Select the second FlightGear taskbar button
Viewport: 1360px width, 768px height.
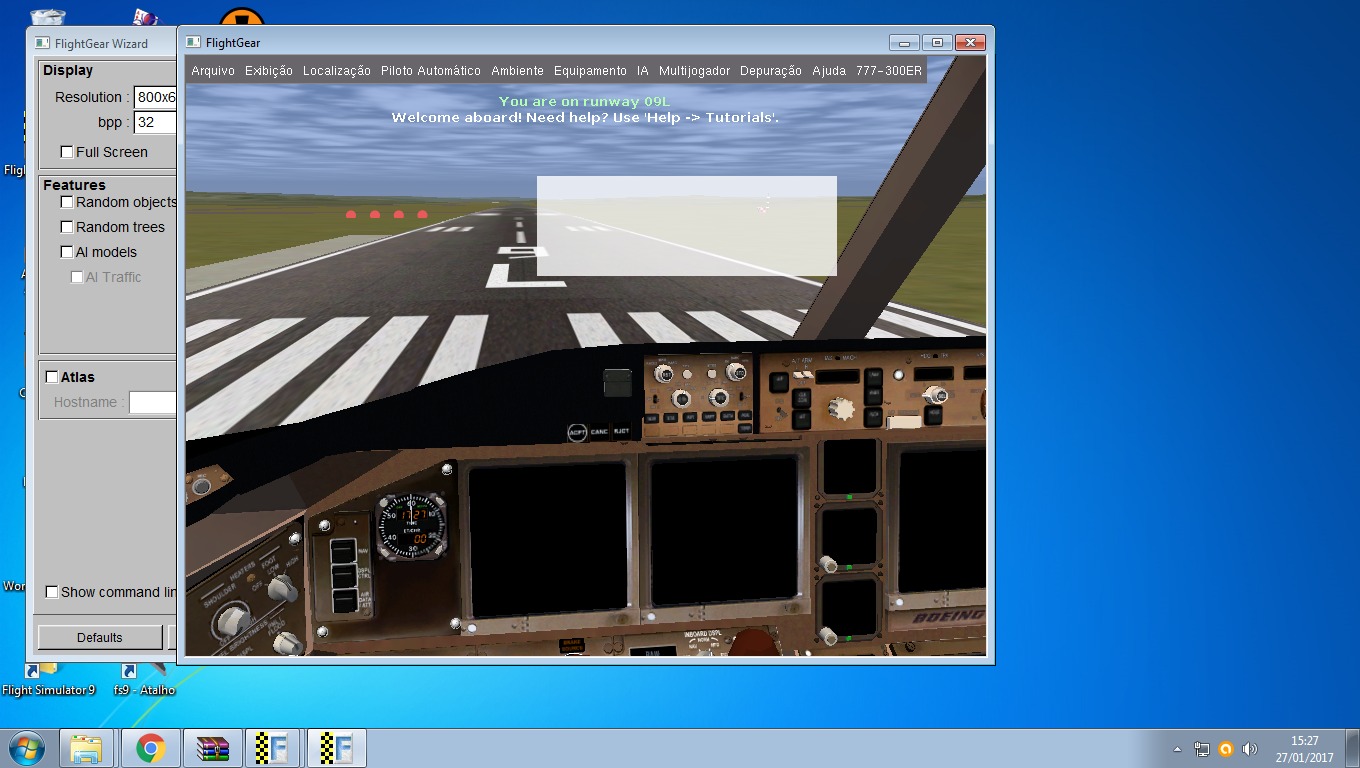337,748
